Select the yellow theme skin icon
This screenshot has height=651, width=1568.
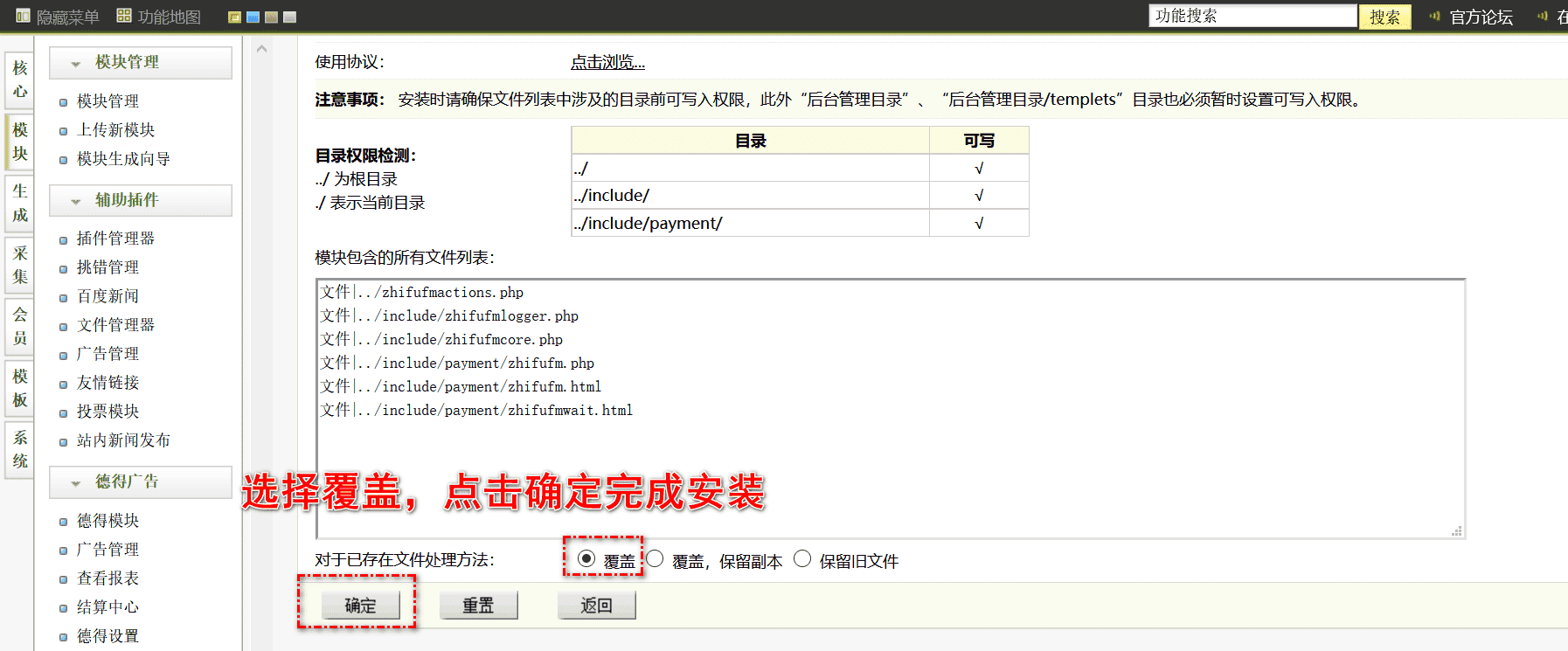tap(234, 17)
